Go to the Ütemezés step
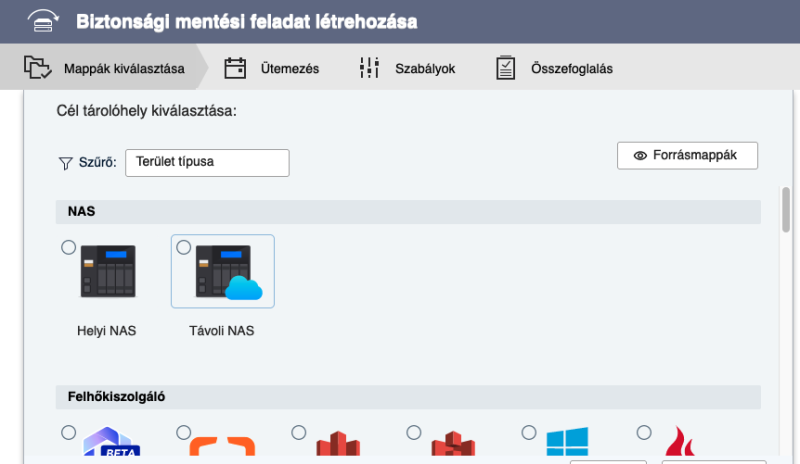The width and height of the screenshot is (800, 464). (271, 68)
